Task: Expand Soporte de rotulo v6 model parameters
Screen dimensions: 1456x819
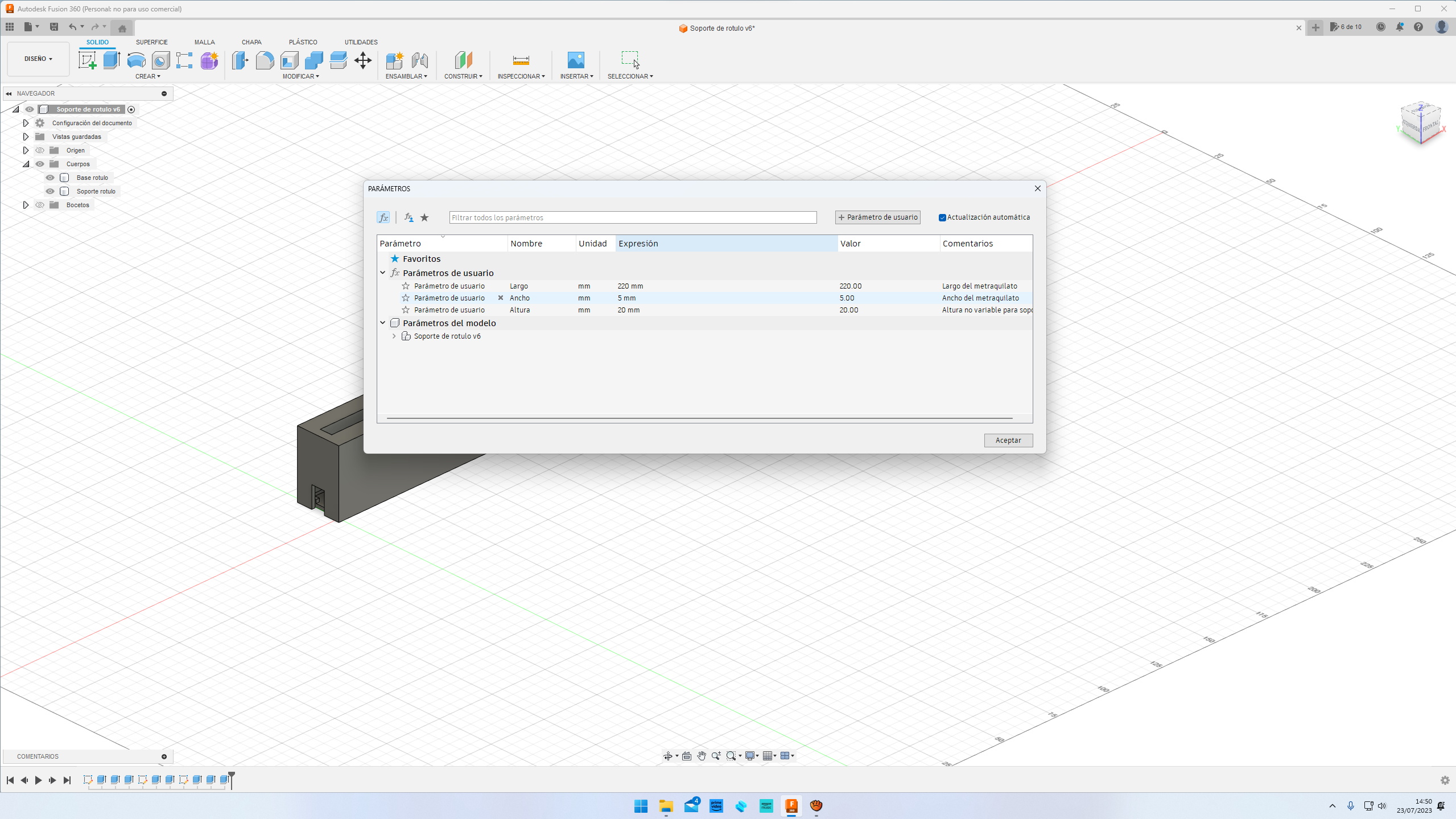Action: pyautogui.click(x=394, y=336)
